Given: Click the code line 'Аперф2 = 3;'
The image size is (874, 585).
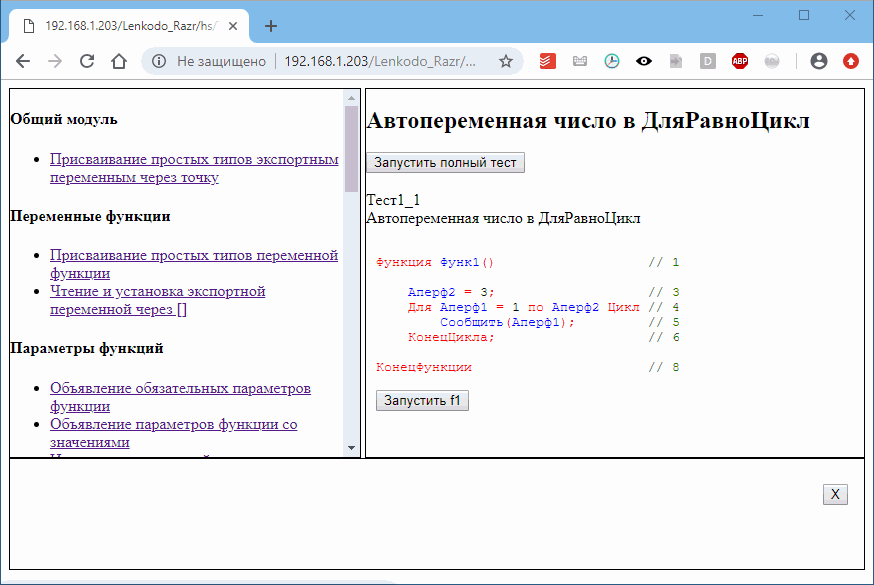Looking at the screenshot, I should [451, 292].
